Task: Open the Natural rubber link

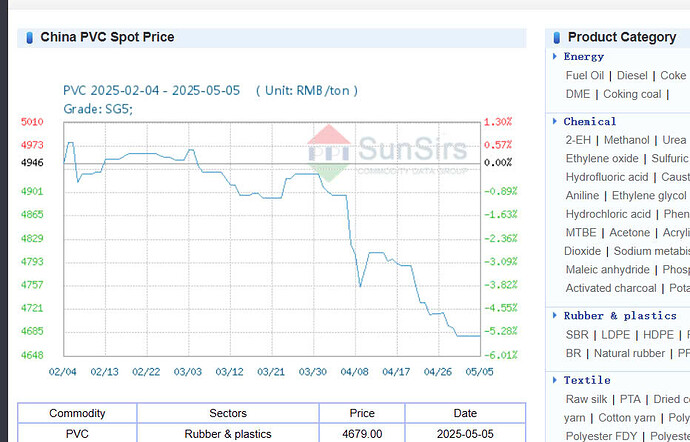Action: pyautogui.click(x=629, y=353)
